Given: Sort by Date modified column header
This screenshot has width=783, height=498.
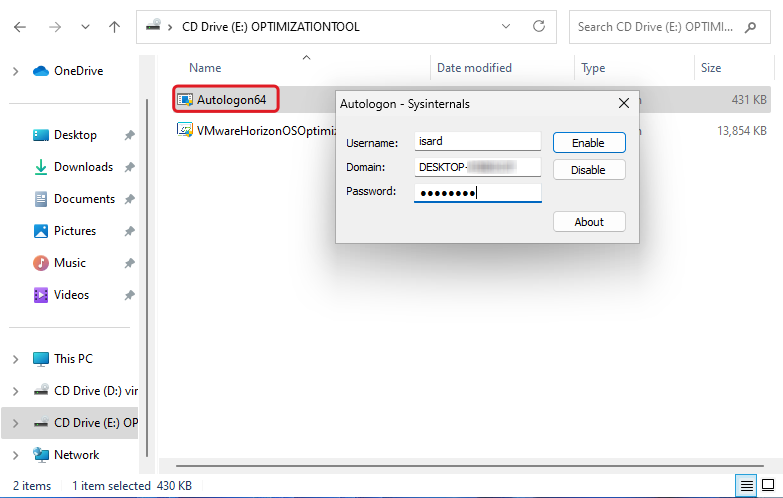Looking at the screenshot, I should 474,68.
